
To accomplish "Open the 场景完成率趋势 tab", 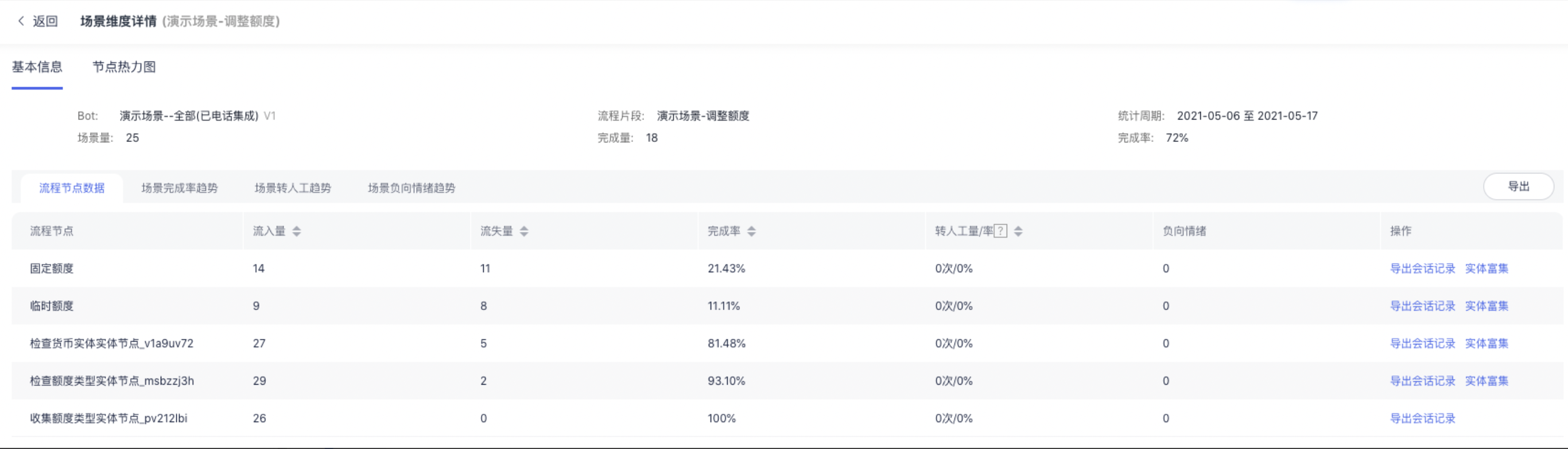I will tap(180, 188).
